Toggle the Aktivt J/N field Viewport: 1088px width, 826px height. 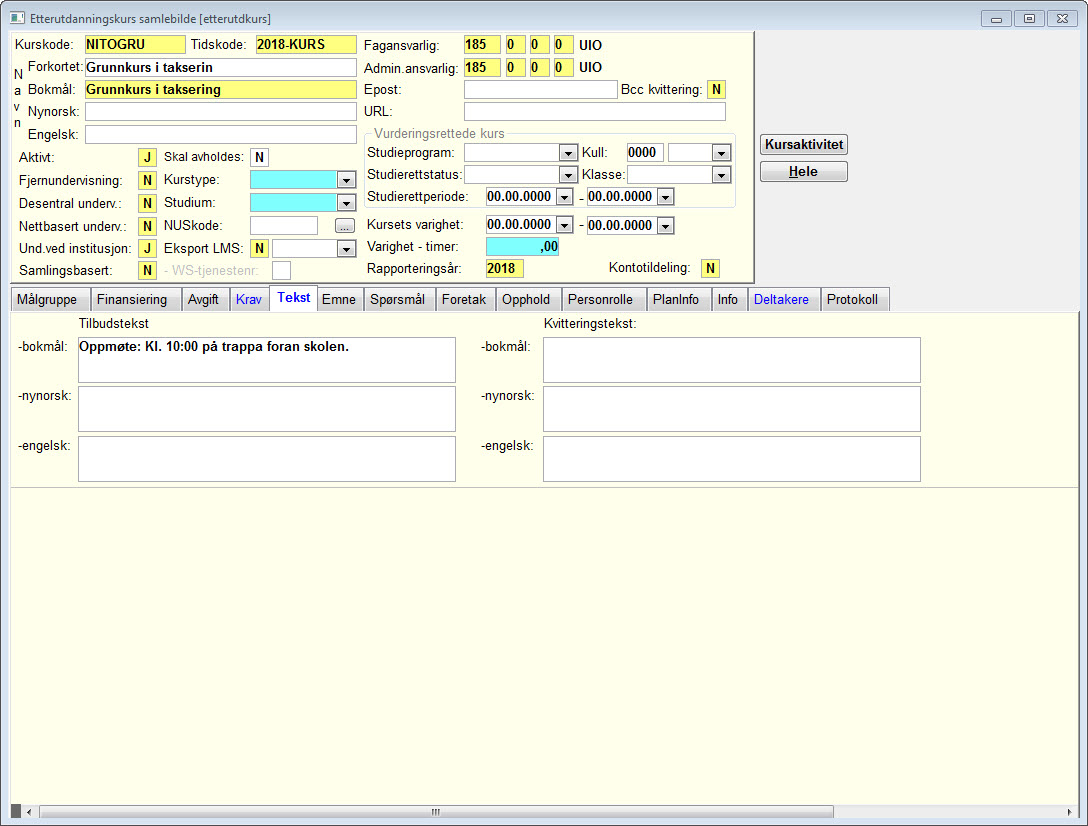(147, 158)
